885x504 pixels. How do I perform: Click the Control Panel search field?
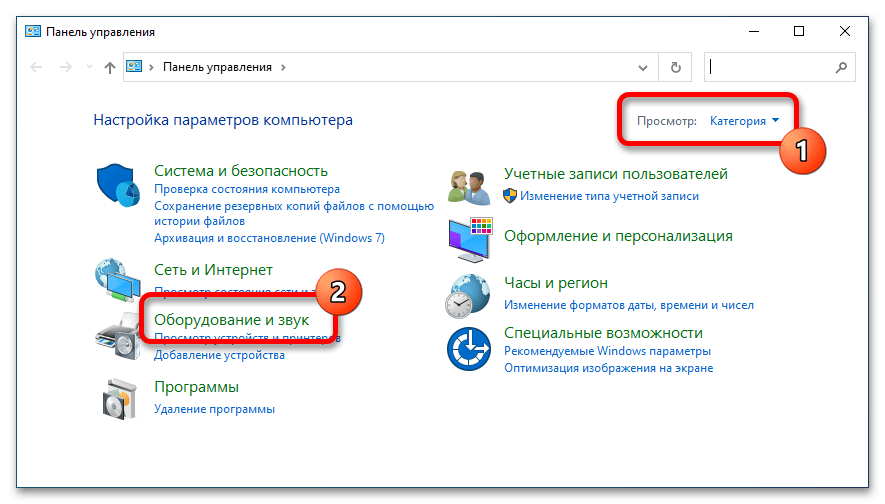pos(779,67)
